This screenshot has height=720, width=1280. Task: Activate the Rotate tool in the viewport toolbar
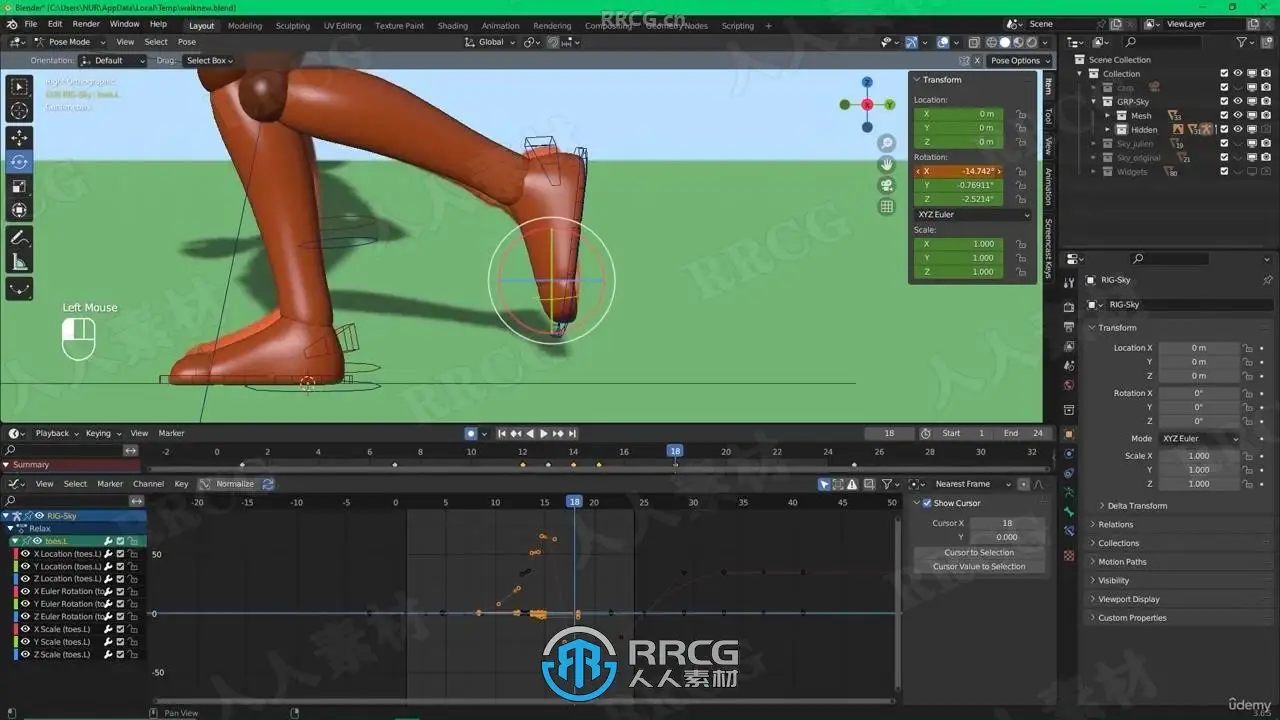(x=19, y=161)
